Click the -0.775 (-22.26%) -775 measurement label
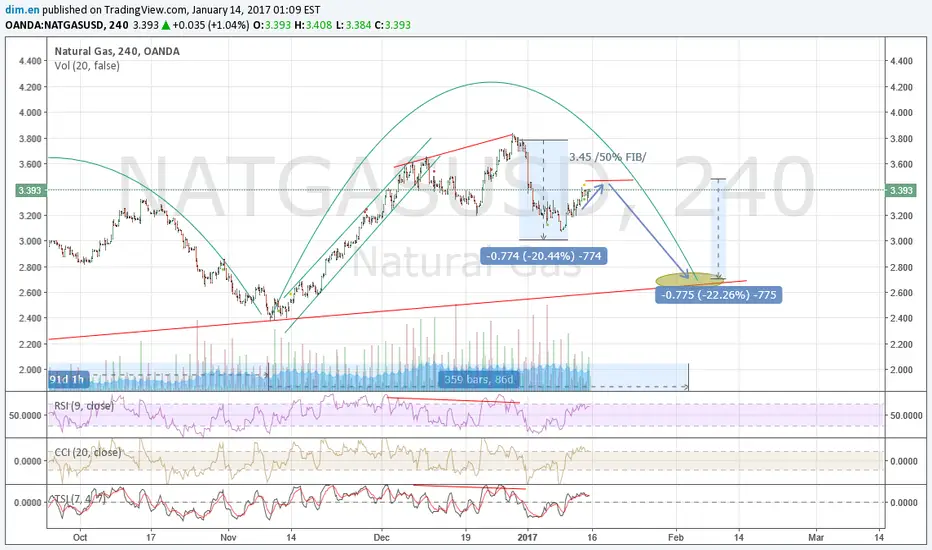This screenshot has height=550, width=932. [x=719, y=295]
